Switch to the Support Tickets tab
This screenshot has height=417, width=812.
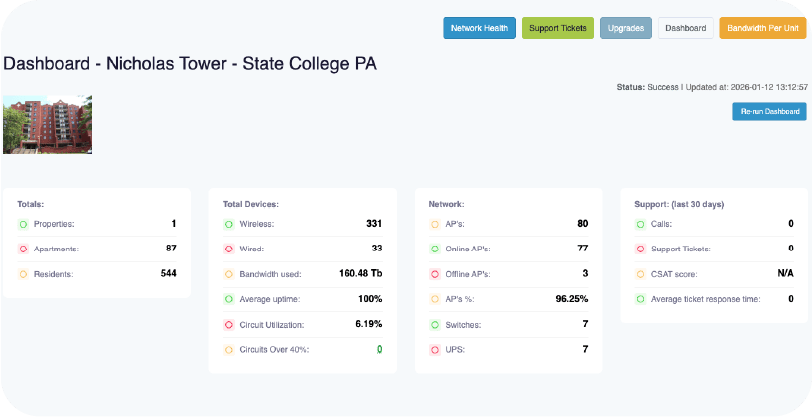(x=558, y=28)
